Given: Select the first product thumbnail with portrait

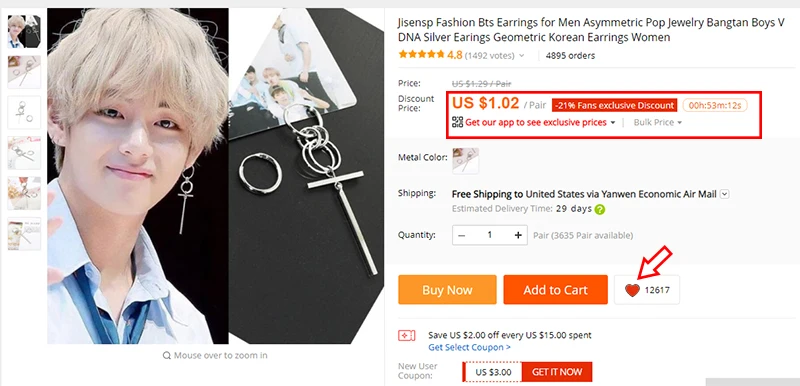Looking at the screenshot, I should [x=24, y=31].
